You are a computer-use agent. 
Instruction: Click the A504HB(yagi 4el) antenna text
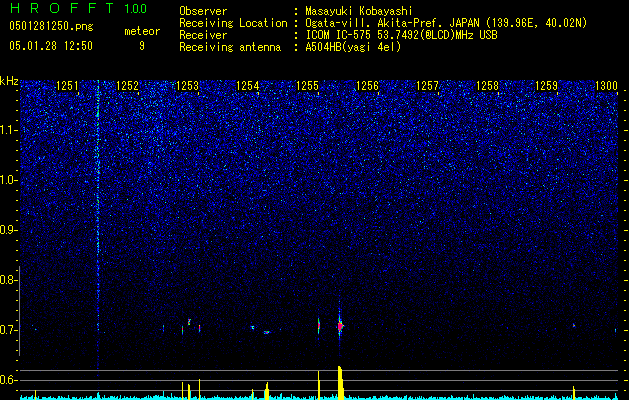click(x=353, y=47)
